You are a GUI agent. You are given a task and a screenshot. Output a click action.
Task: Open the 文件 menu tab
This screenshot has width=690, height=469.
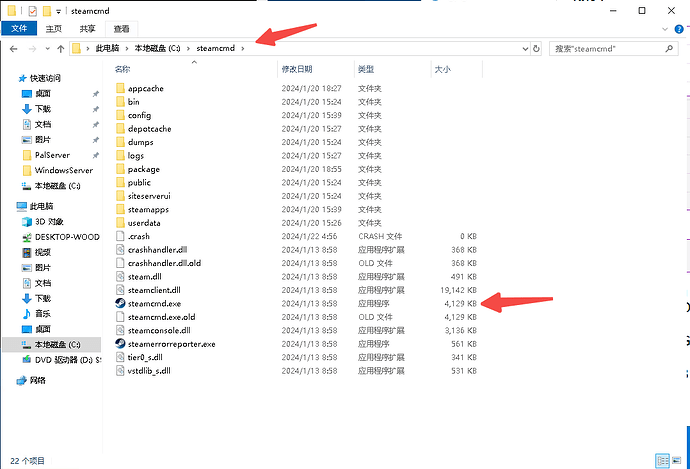coord(19,29)
